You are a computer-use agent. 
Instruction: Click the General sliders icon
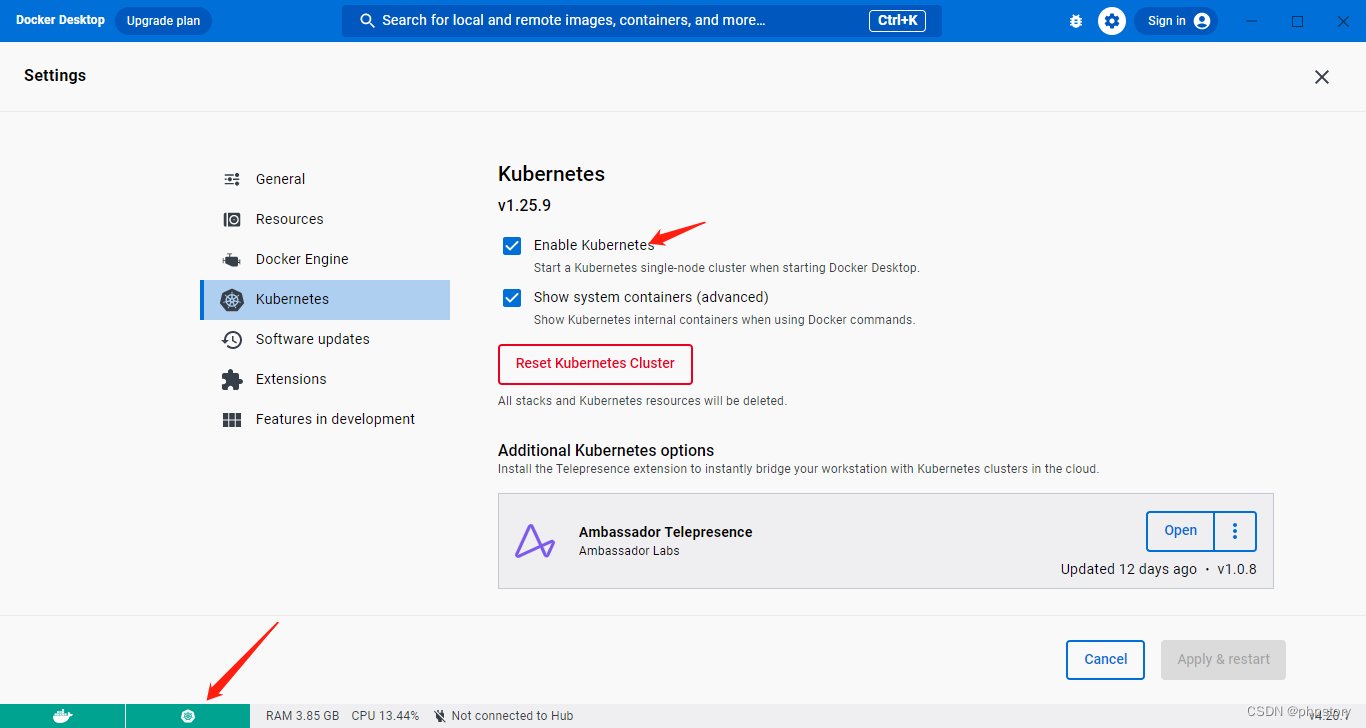coord(232,179)
